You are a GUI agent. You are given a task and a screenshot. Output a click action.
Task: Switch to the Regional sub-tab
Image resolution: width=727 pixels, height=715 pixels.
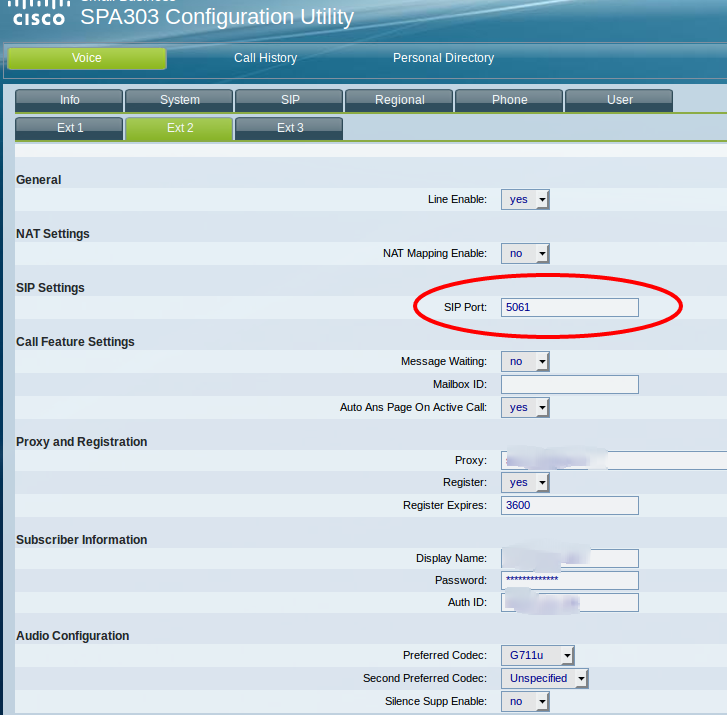click(x=400, y=100)
